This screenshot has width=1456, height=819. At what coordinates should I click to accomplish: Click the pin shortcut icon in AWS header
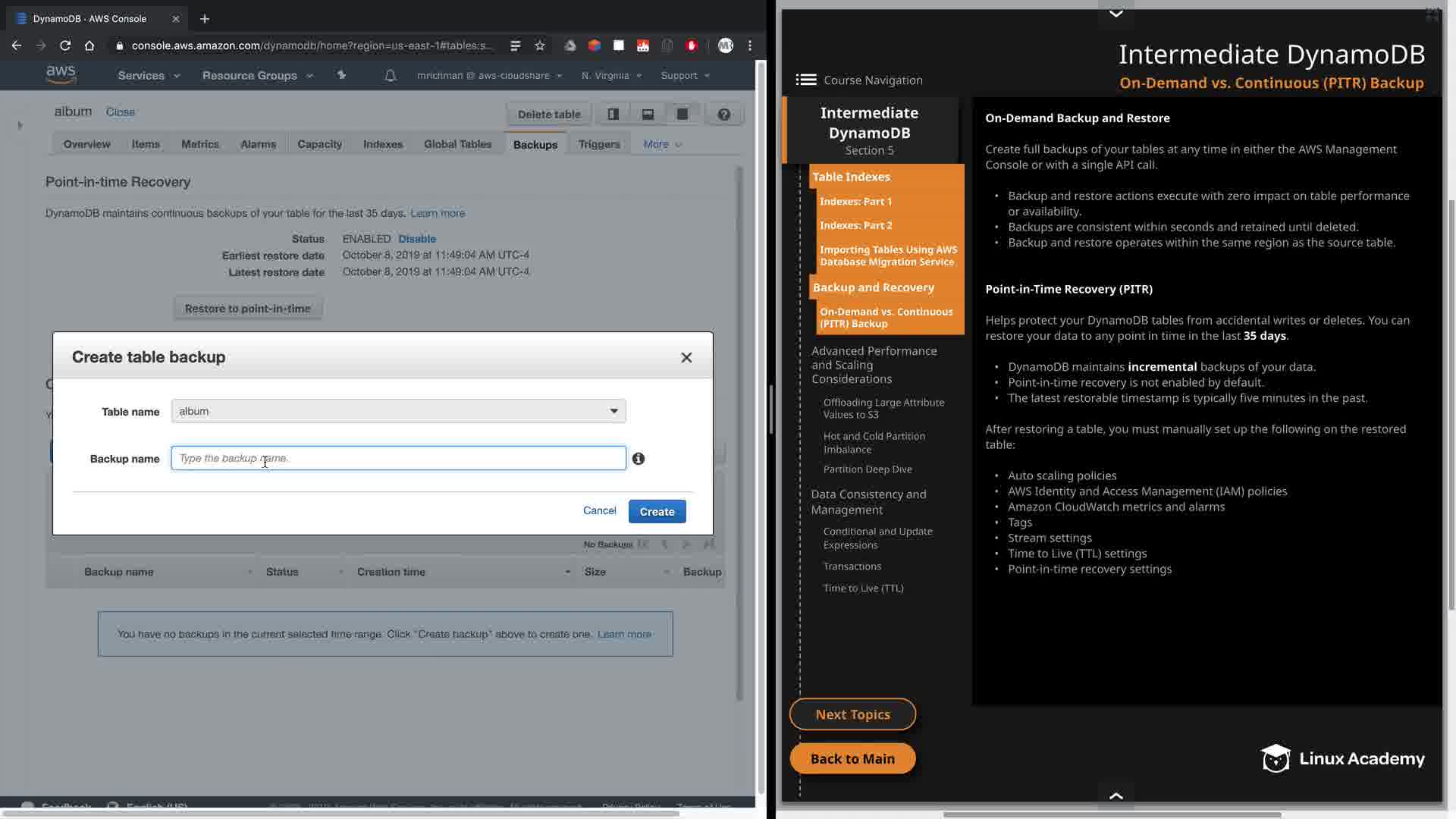point(341,75)
